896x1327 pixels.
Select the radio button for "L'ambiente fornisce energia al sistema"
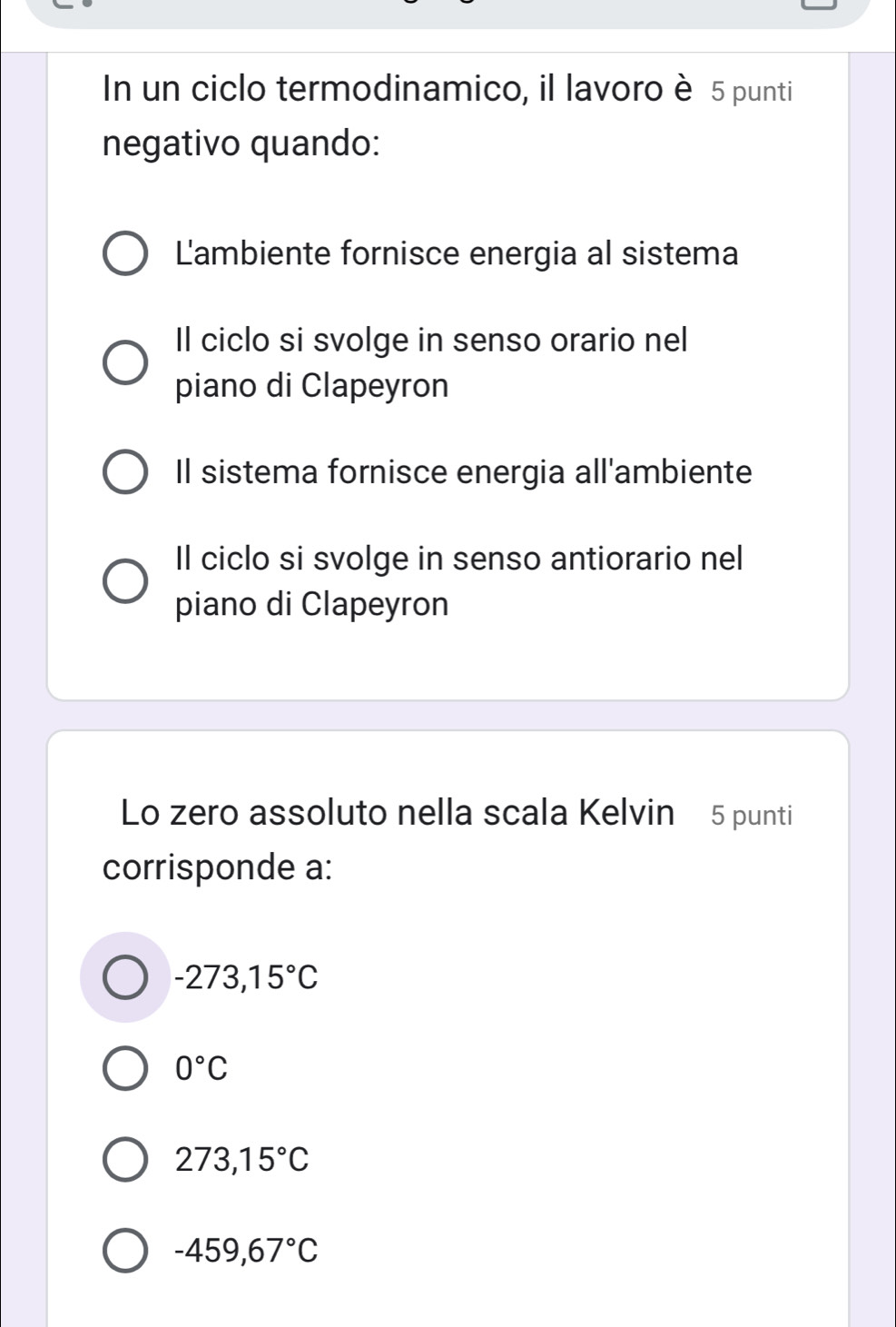click(124, 254)
